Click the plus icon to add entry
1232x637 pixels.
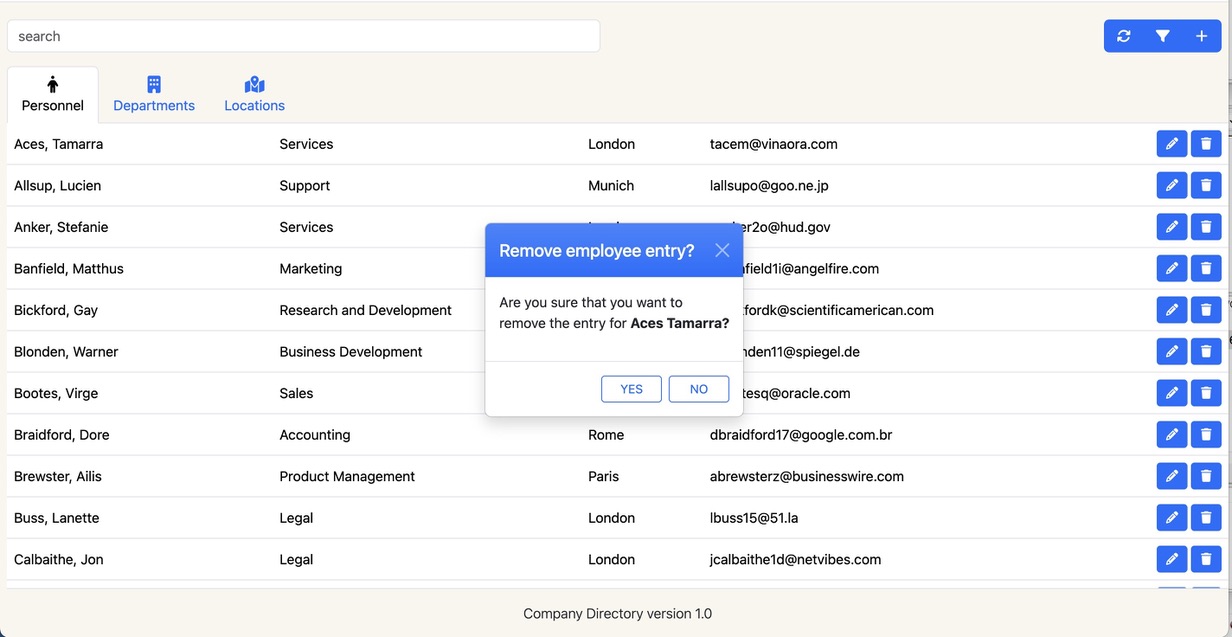pyautogui.click(x=1201, y=36)
